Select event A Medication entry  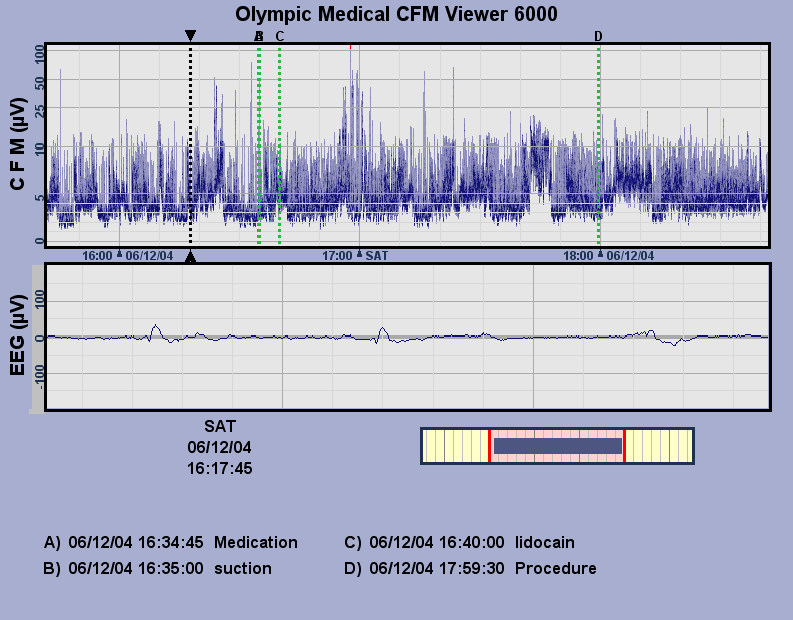pyautogui.click(x=171, y=543)
